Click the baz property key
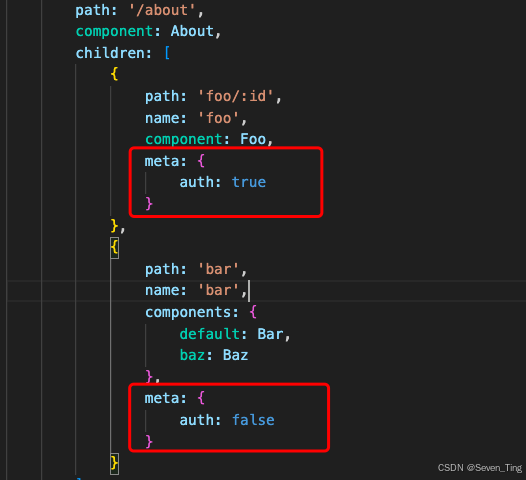The height and width of the screenshot is (480, 526). 192,355
